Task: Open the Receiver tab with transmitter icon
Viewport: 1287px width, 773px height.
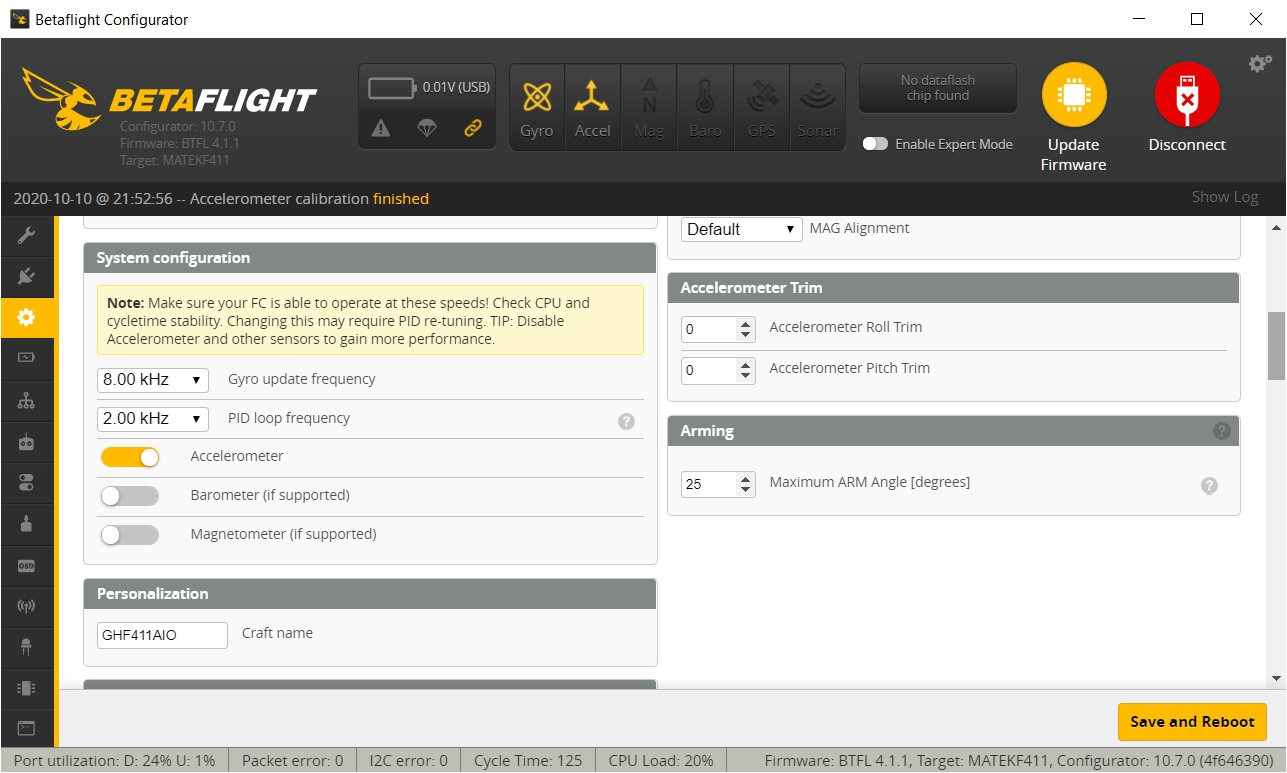Action: pos(27,441)
